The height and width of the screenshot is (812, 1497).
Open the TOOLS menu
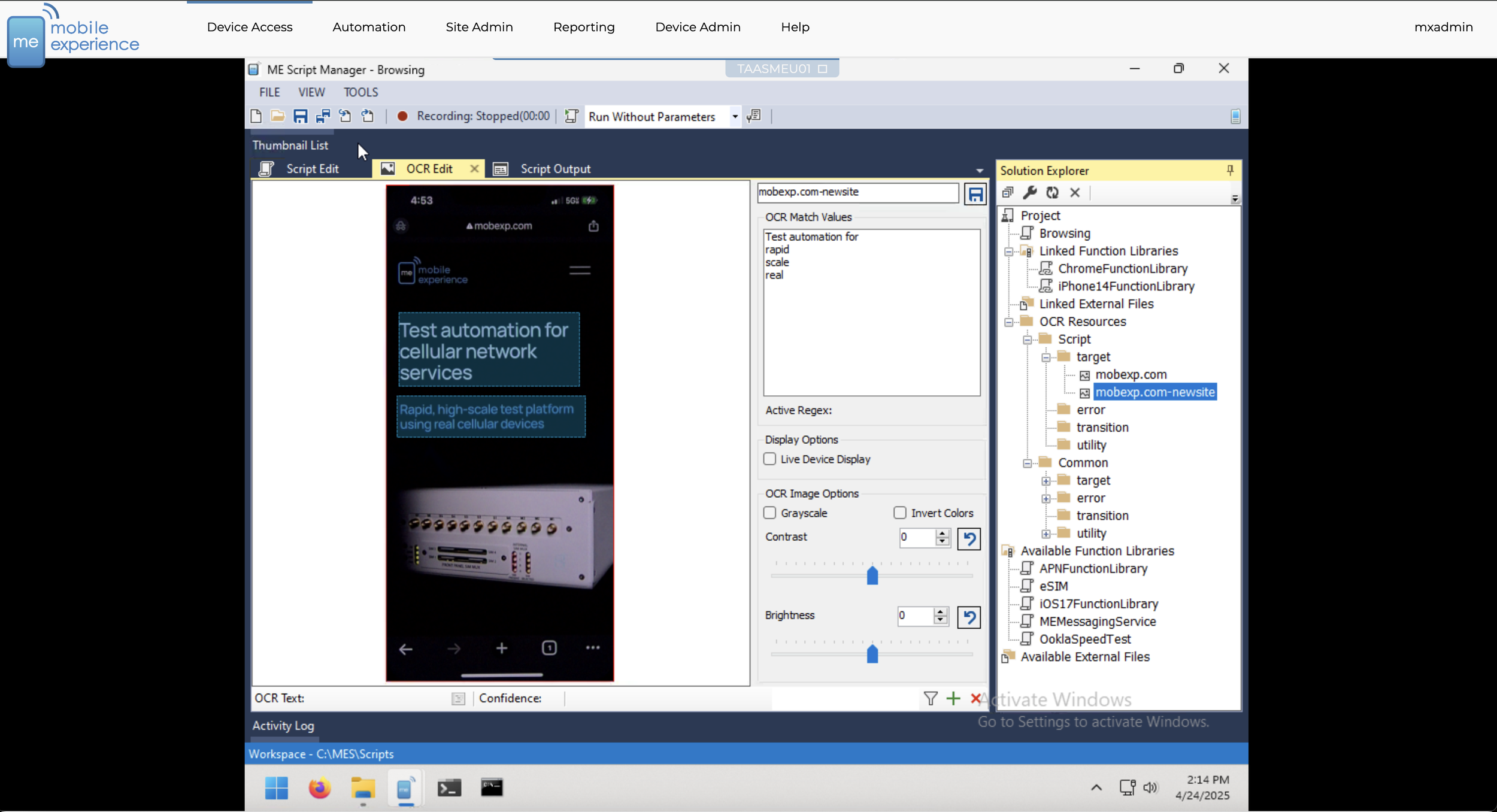[360, 92]
